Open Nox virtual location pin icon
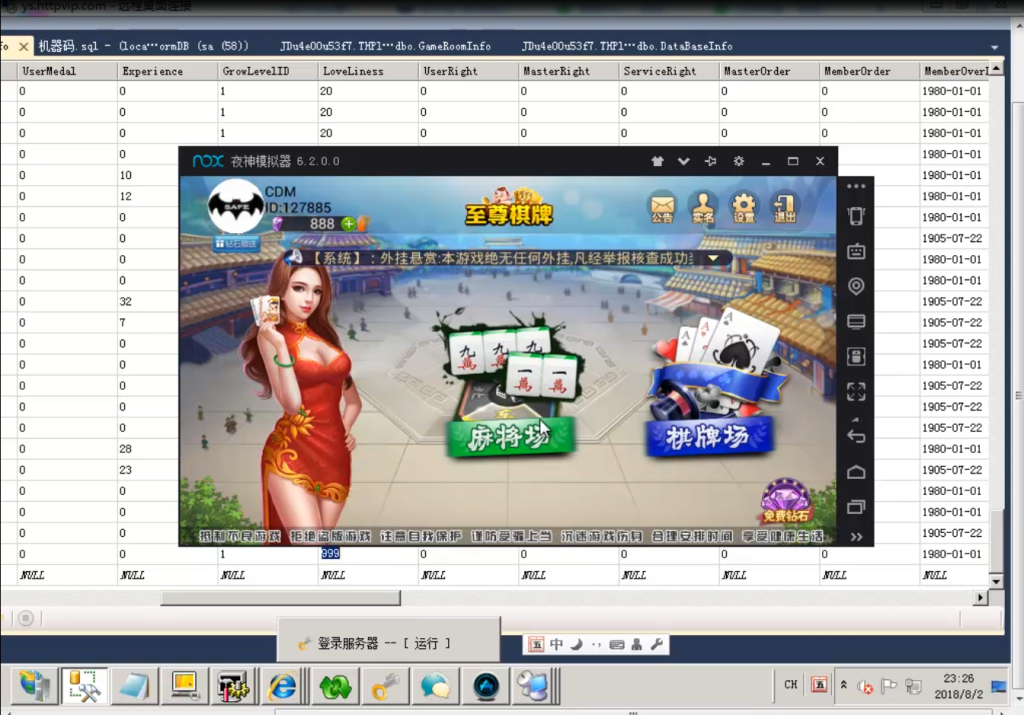Image resolution: width=1024 pixels, height=715 pixels. point(856,286)
